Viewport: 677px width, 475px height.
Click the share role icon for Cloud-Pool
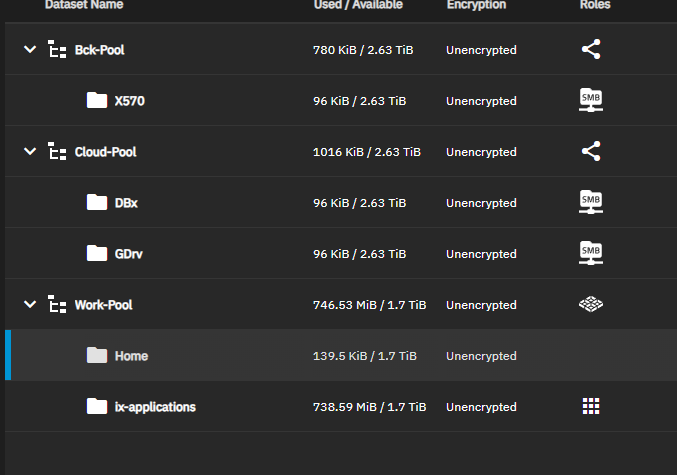pos(591,151)
